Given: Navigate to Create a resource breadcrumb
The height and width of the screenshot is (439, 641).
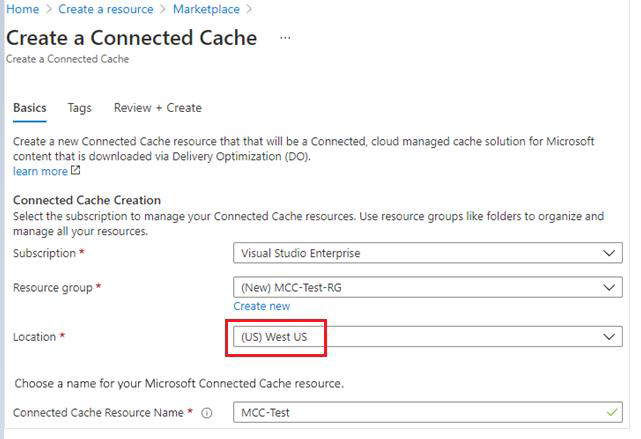Looking at the screenshot, I should pos(105,9).
